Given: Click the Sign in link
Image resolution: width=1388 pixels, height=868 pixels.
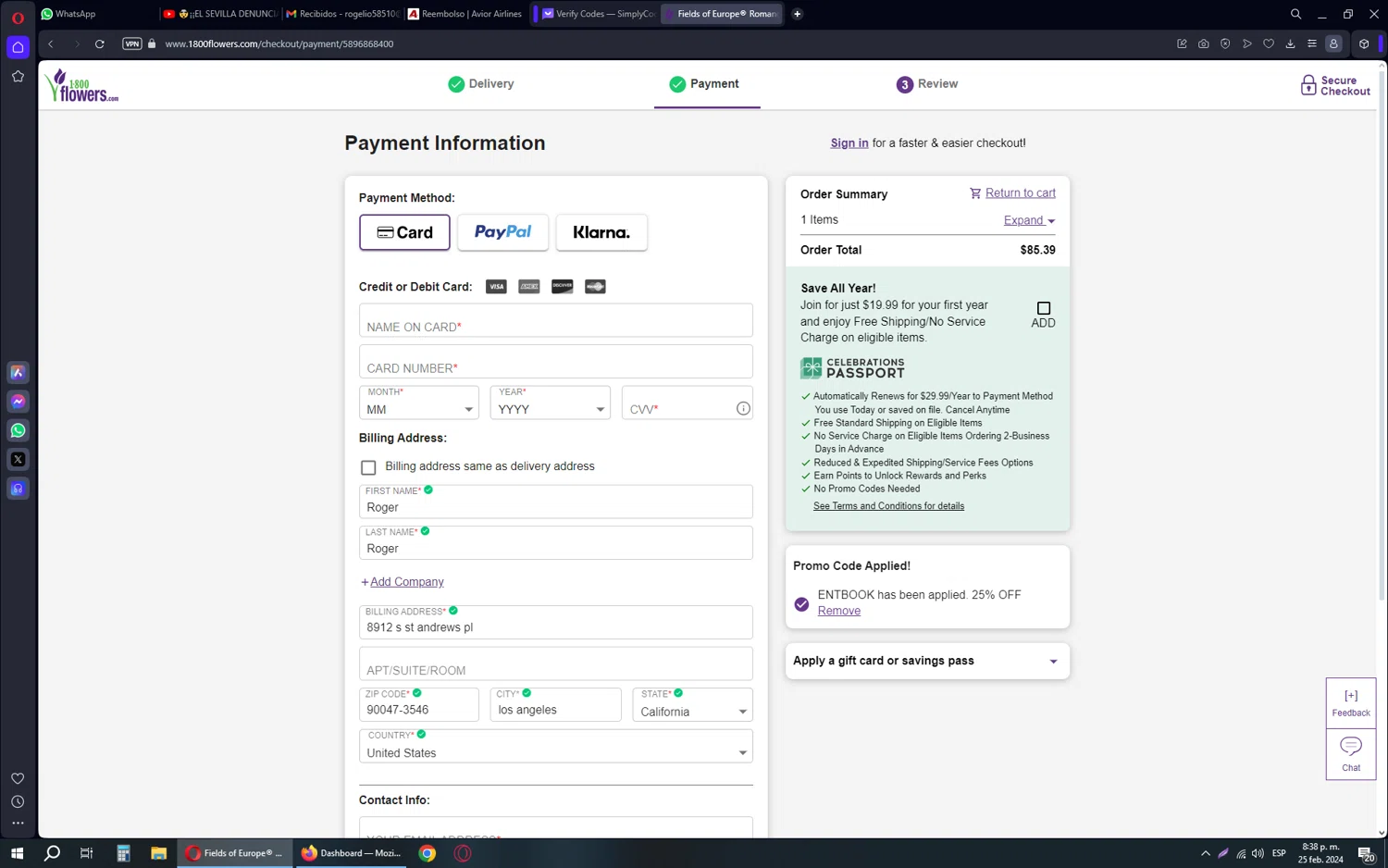Looking at the screenshot, I should click(849, 143).
